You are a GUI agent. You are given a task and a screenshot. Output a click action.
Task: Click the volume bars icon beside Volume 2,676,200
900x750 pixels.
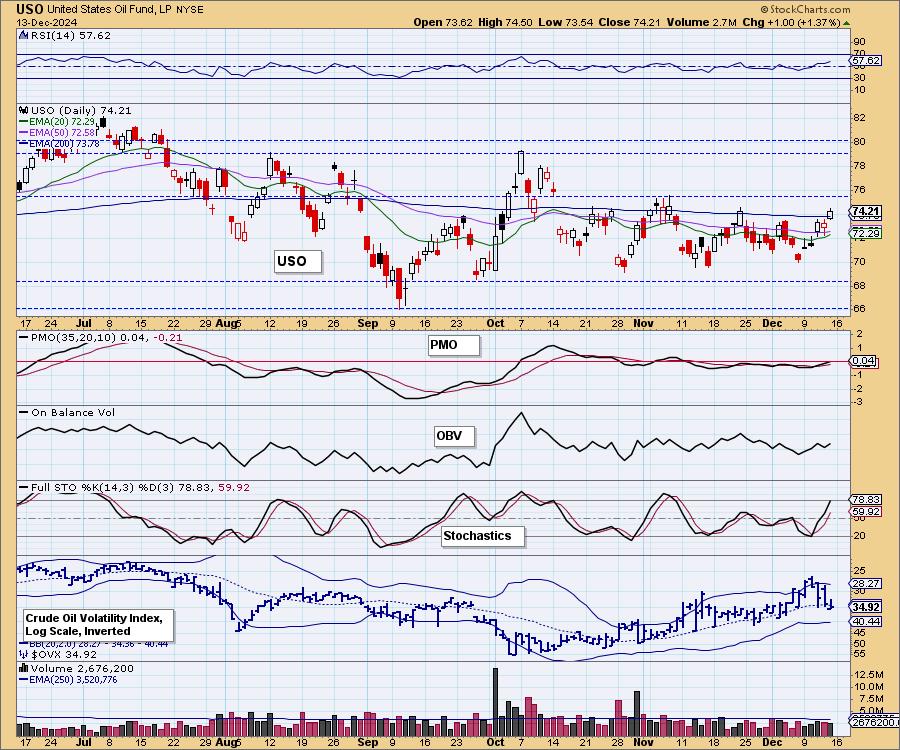click(24, 668)
